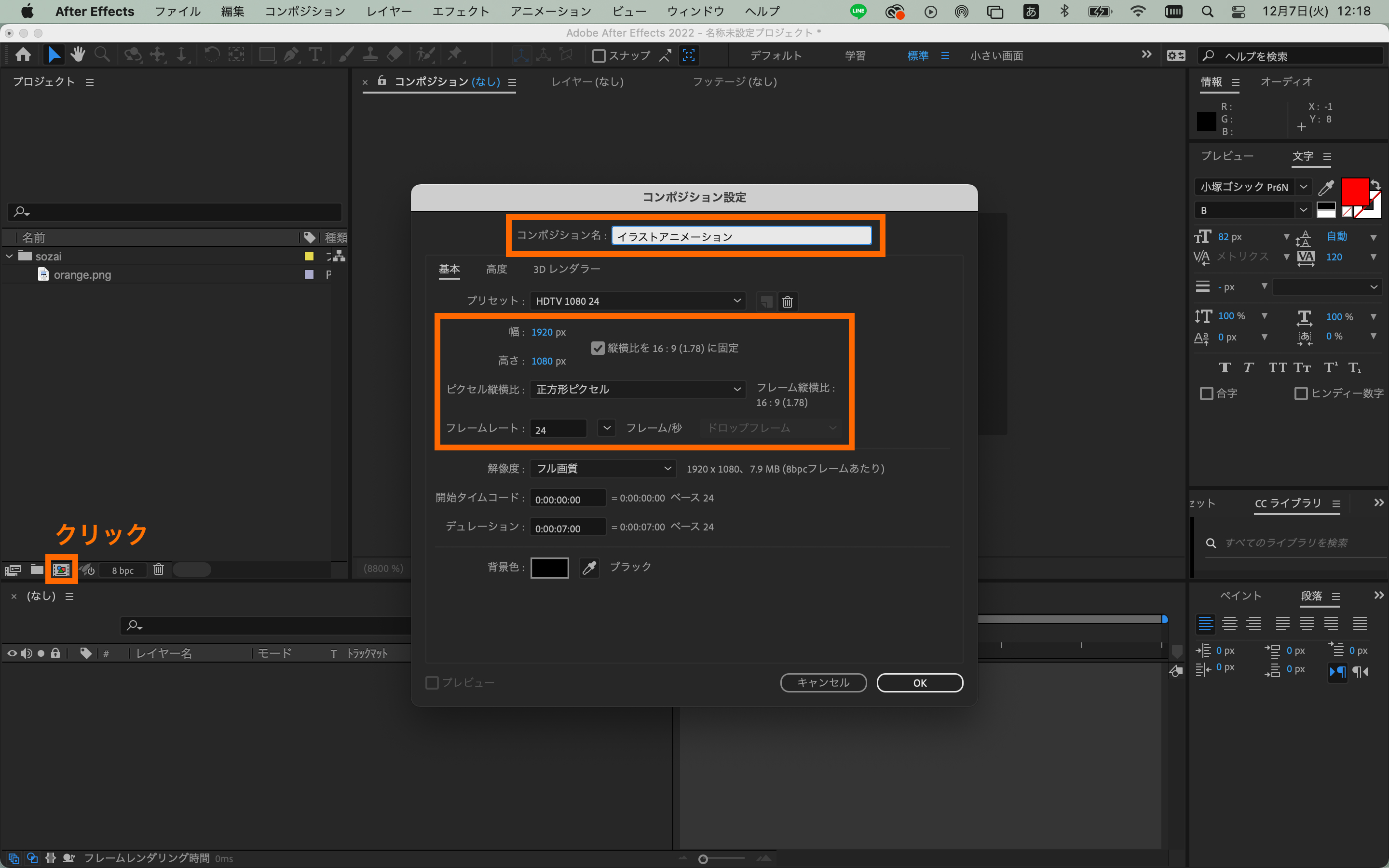Select the Type (T) tool
The image size is (1389, 868).
[315, 55]
